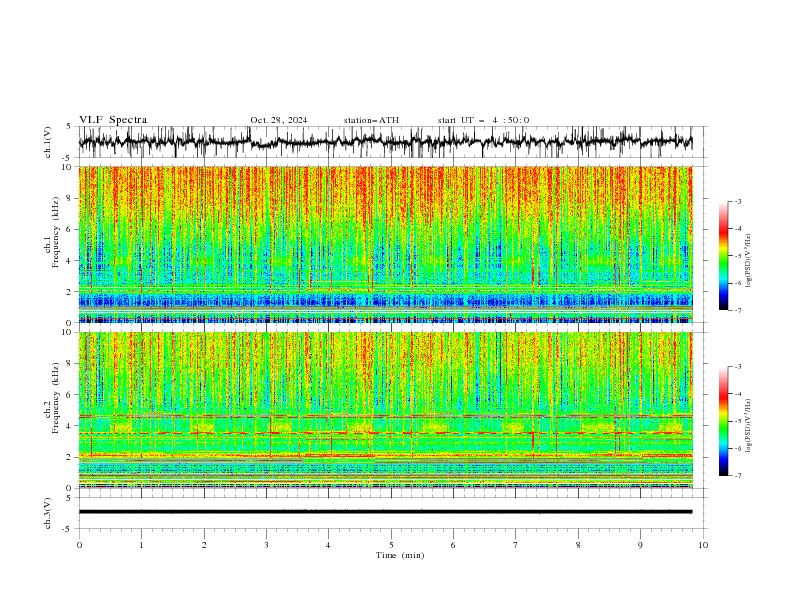Click the ch.2 spectrogram color bar
The width and height of the screenshot is (792, 612).
click(723, 421)
